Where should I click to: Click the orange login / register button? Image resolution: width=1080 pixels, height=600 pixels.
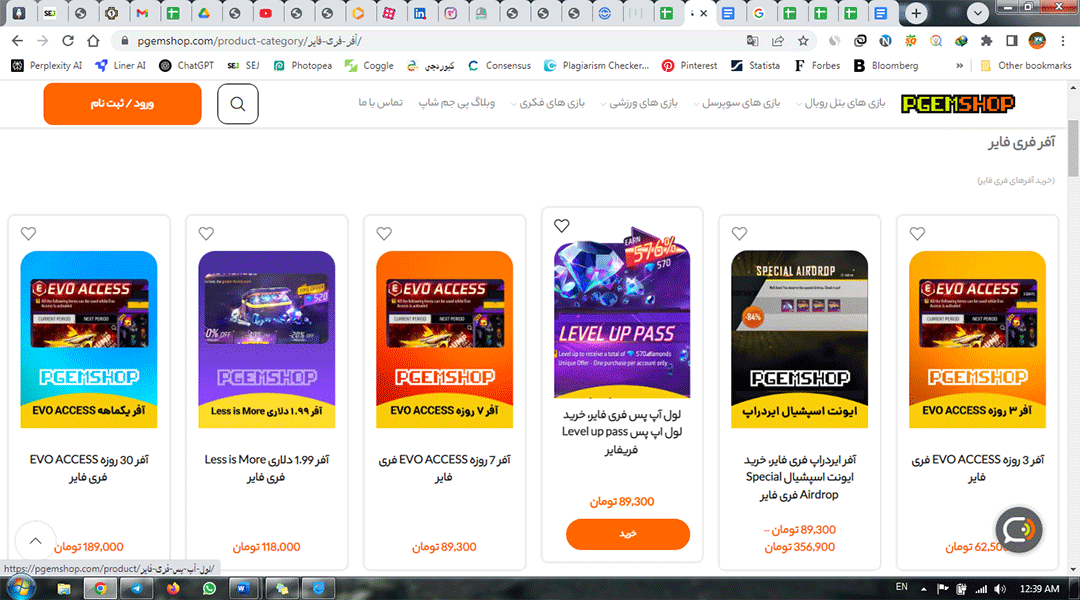pyautogui.click(x=123, y=104)
